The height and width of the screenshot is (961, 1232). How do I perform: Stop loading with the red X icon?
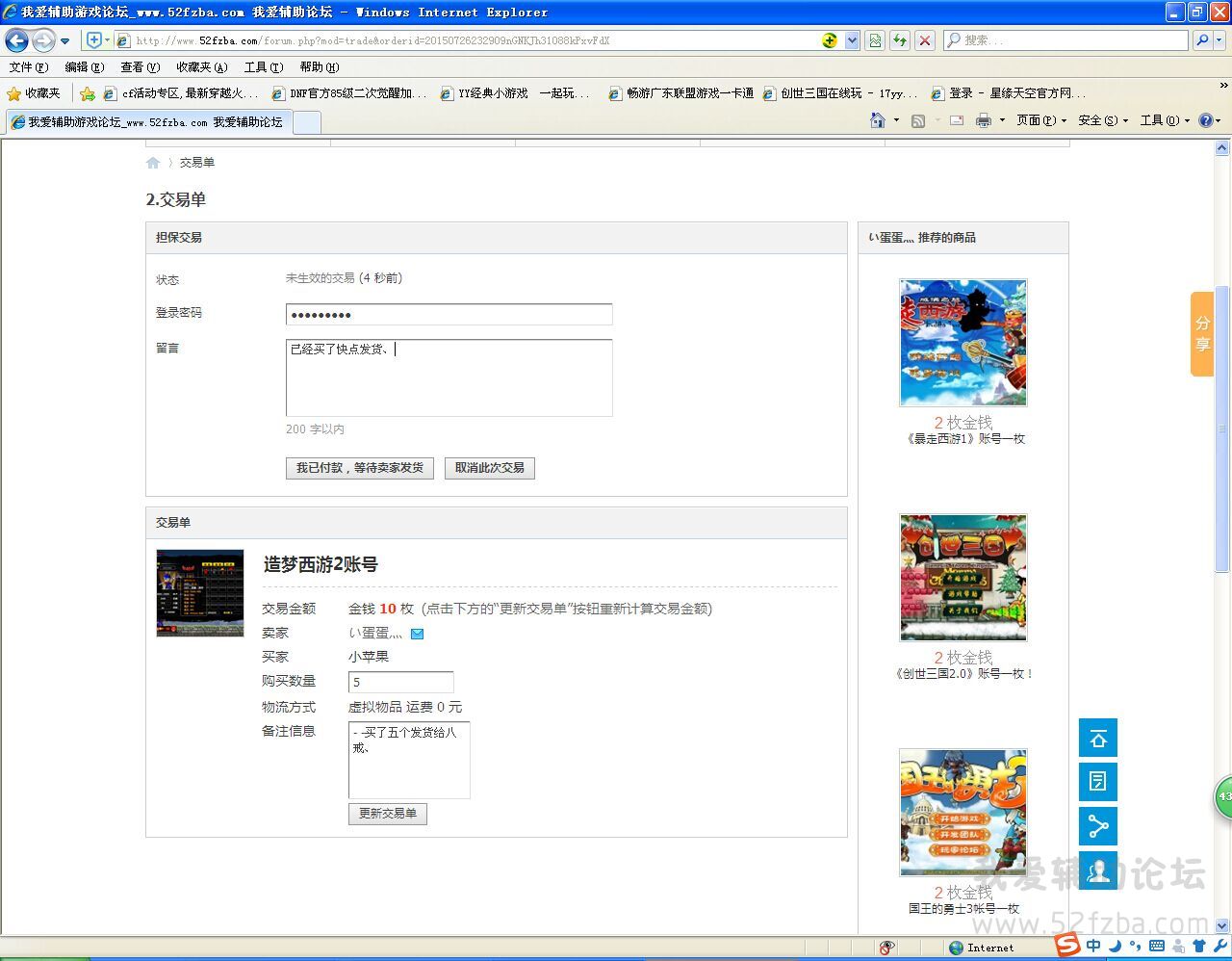(924, 40)
